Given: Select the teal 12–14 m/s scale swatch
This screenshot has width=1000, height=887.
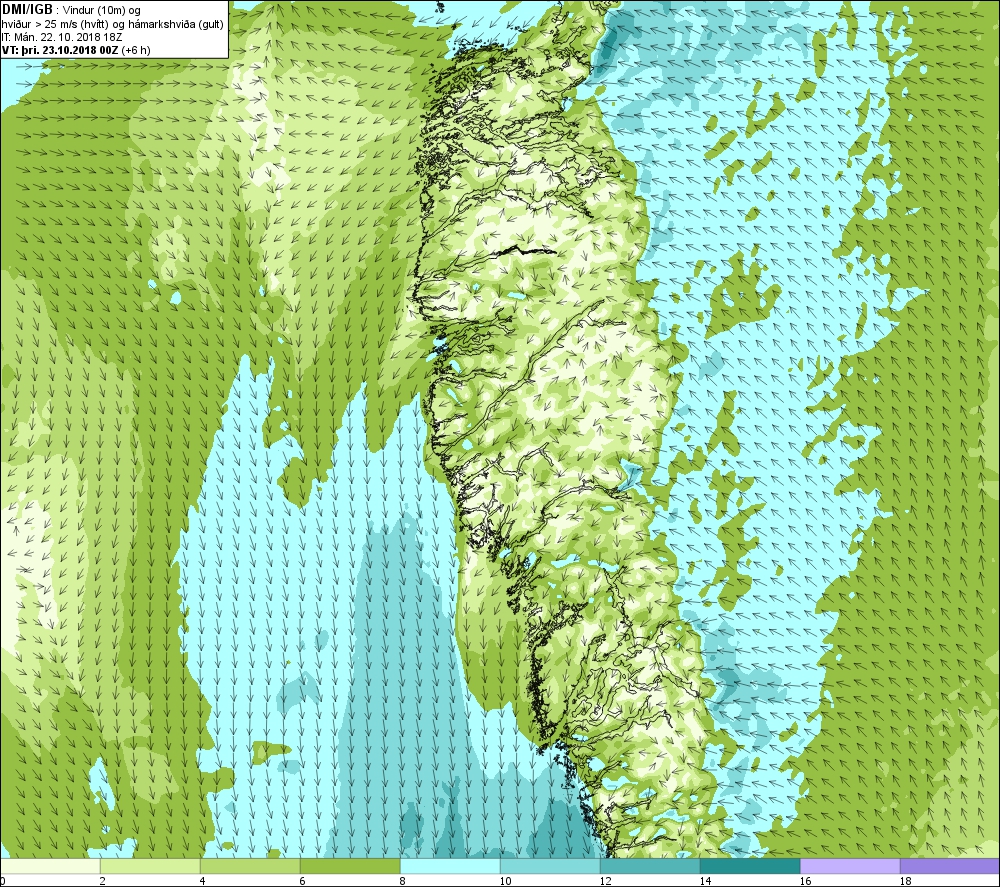Looking at the screenshot, I should click(650, 866).
